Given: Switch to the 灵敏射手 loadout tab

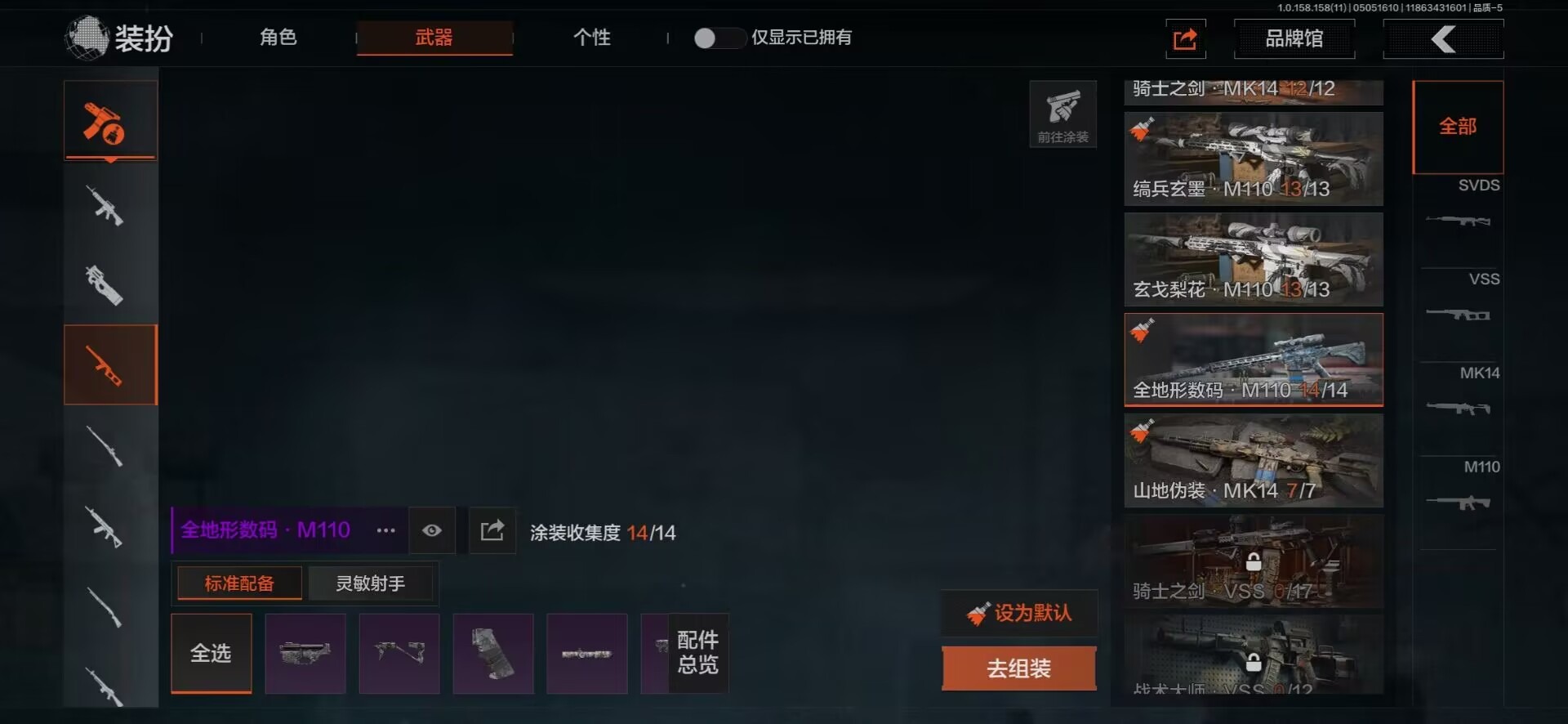Looking at the screenshot, I should 371,583.
